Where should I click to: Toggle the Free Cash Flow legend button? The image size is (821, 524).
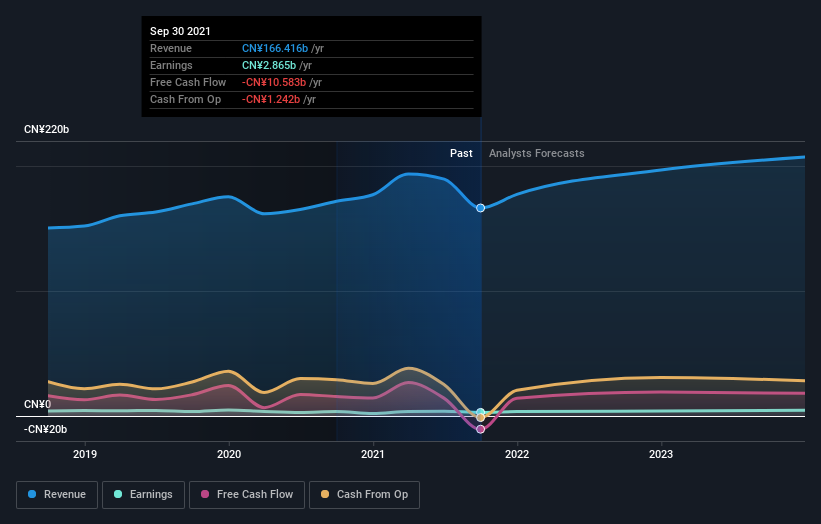point(247,495)
